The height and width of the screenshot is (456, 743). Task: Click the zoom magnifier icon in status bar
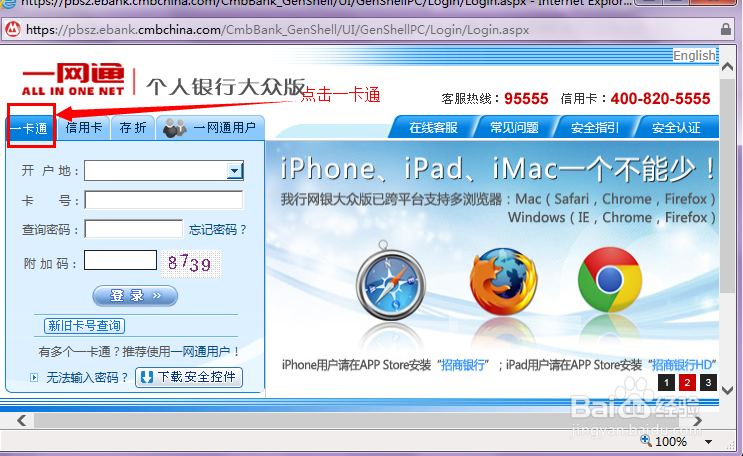[x=645, y=440]
